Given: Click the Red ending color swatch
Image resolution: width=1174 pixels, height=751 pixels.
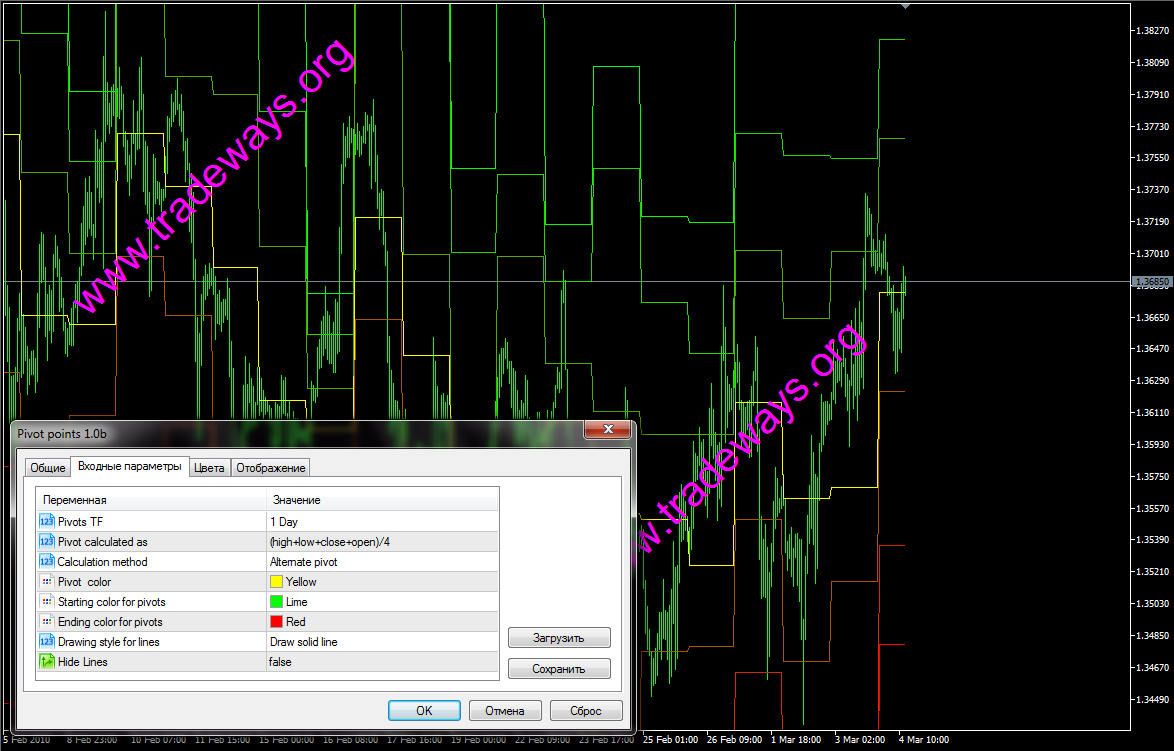Looking at the screenshot, I should [x=276, y=621].
